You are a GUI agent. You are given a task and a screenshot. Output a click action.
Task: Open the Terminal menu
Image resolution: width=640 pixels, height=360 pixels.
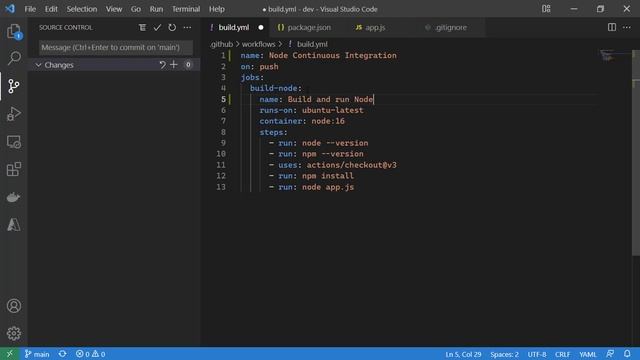click(x=186, y=9)
